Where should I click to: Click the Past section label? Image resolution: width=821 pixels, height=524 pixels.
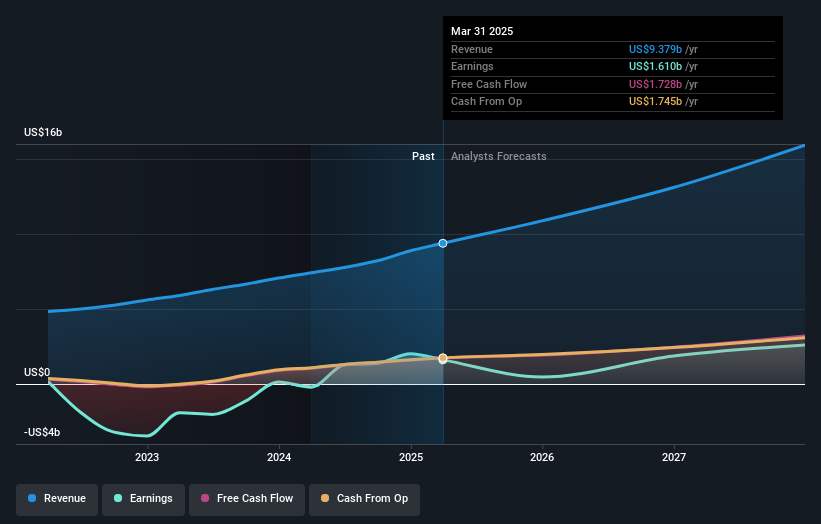coord(423,156)
